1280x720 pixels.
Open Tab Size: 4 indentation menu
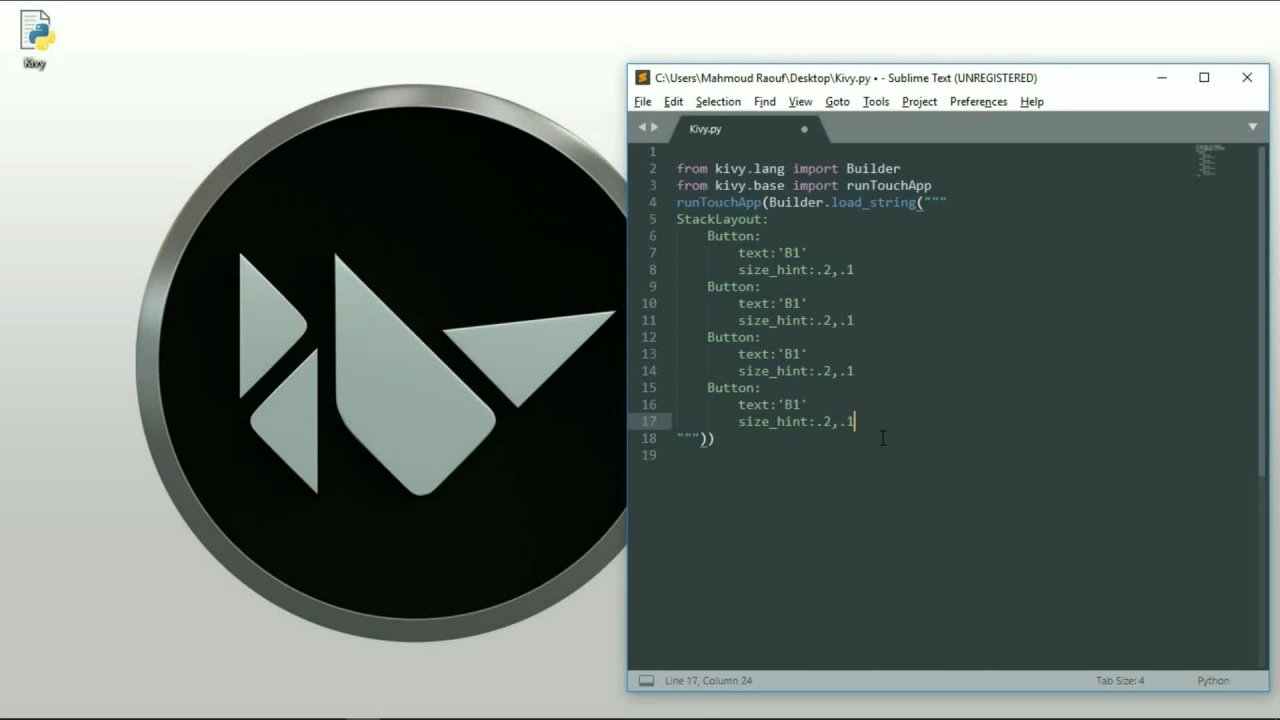point(1119,681)
